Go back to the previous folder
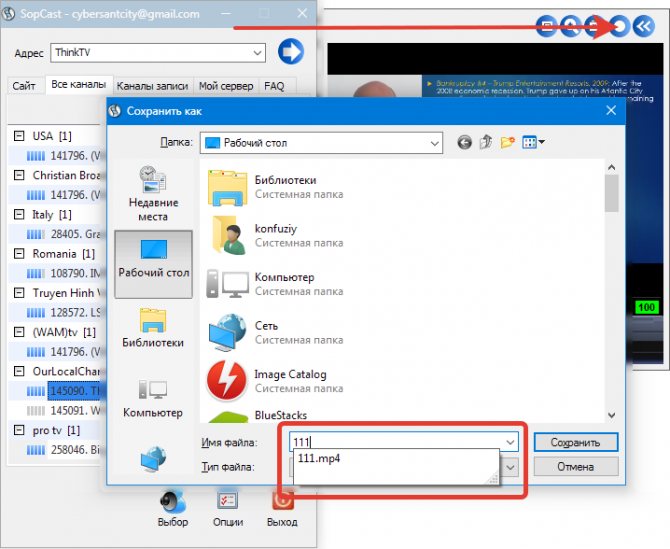Screen dimensions: 670x549 tap(464, 142)
